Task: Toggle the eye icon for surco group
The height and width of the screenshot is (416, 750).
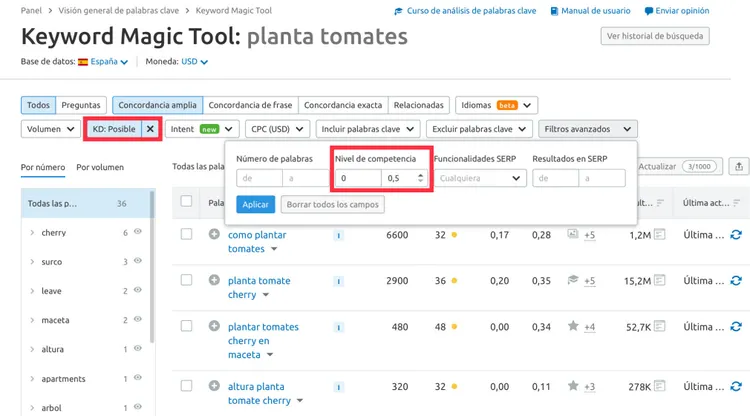Action: [x=138, y=261]
